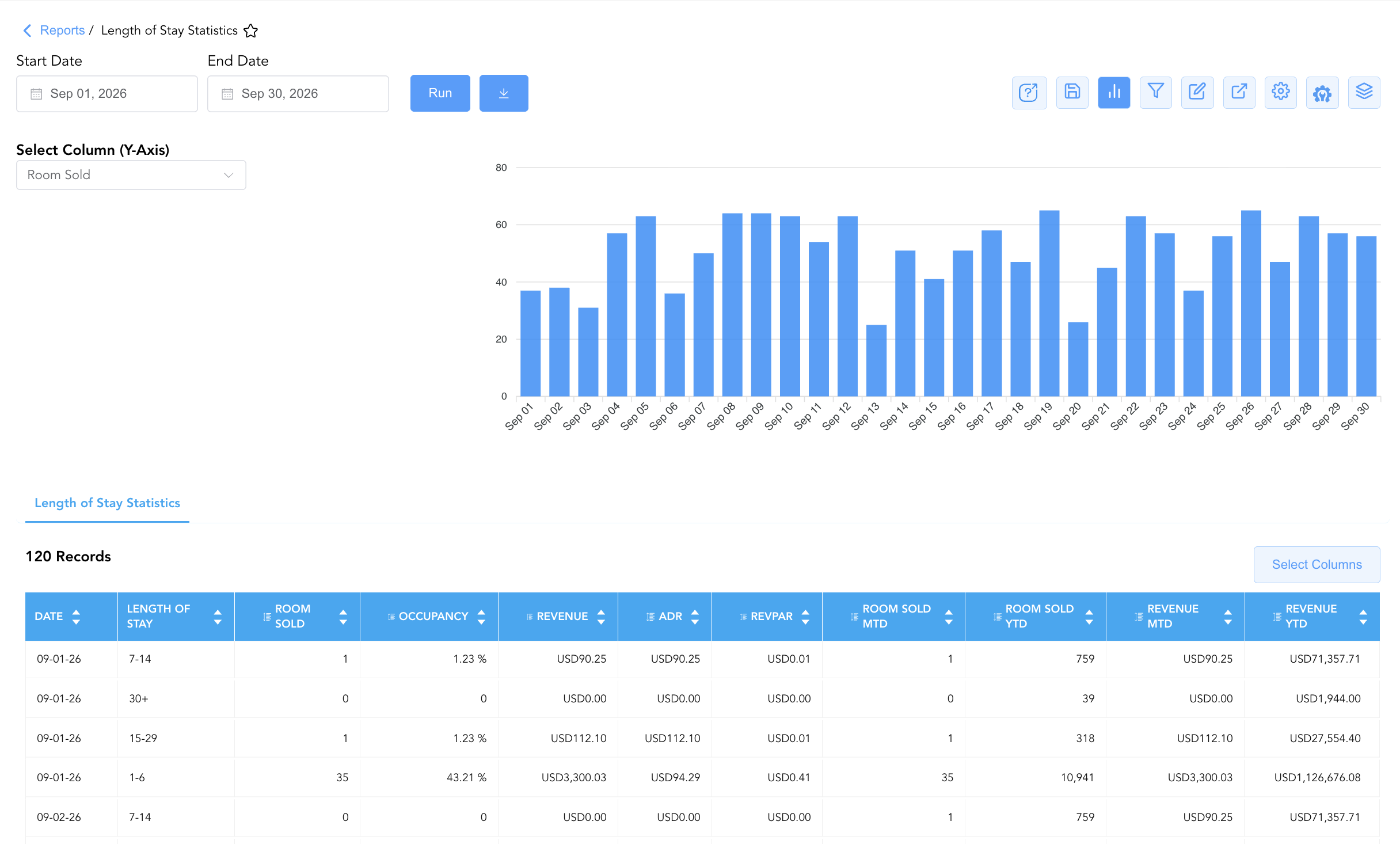Sort the REVENUE MTD column
This screenshot has height=844, width=1400.
point(1228,617)
